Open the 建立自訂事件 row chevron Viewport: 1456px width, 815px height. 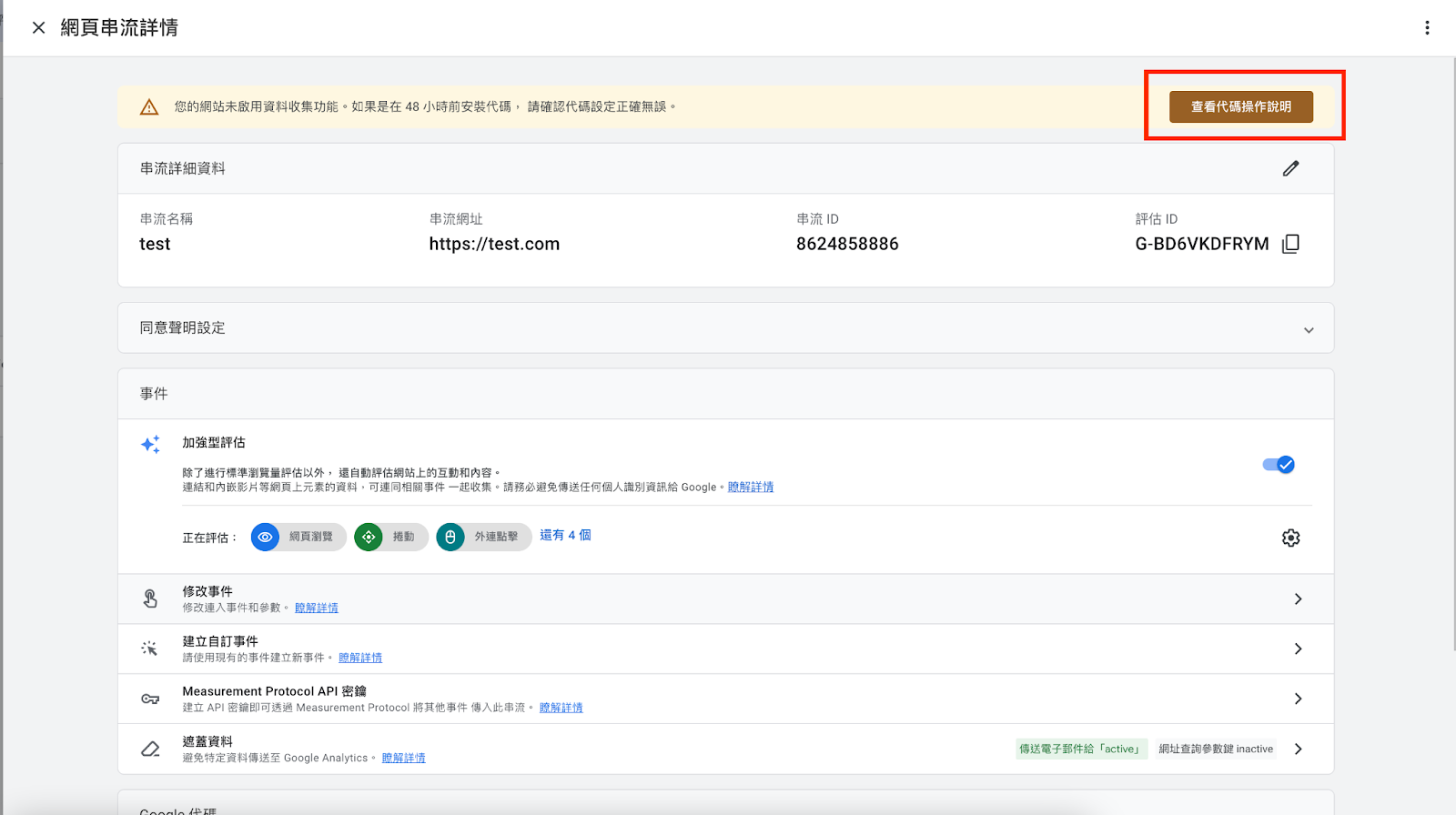(x=1298, y=649)
